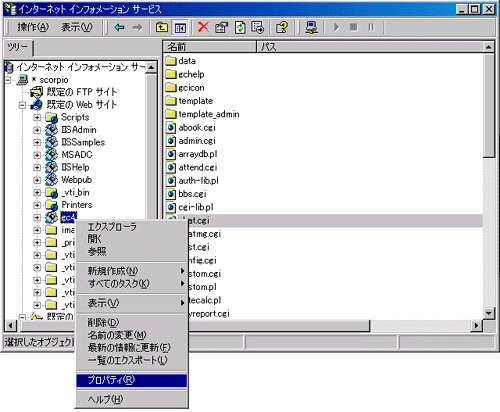Select the Printers virtual directory

(77, 205)
